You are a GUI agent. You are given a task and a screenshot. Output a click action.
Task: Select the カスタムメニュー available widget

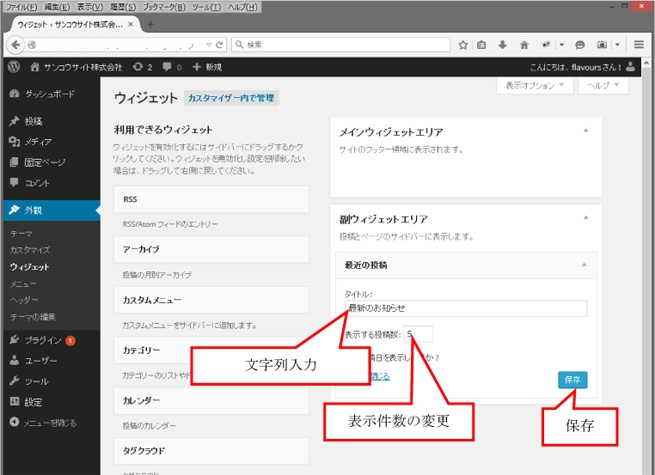[211, 300]
